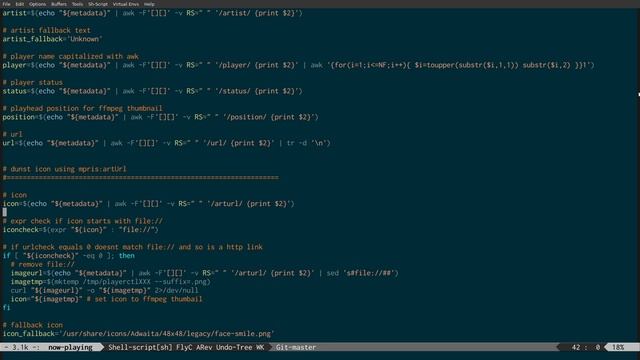Open the Sh-Script menu
The height and width of the screenshot is (360, 640).
pyautogui.click(x=98, y=4)
